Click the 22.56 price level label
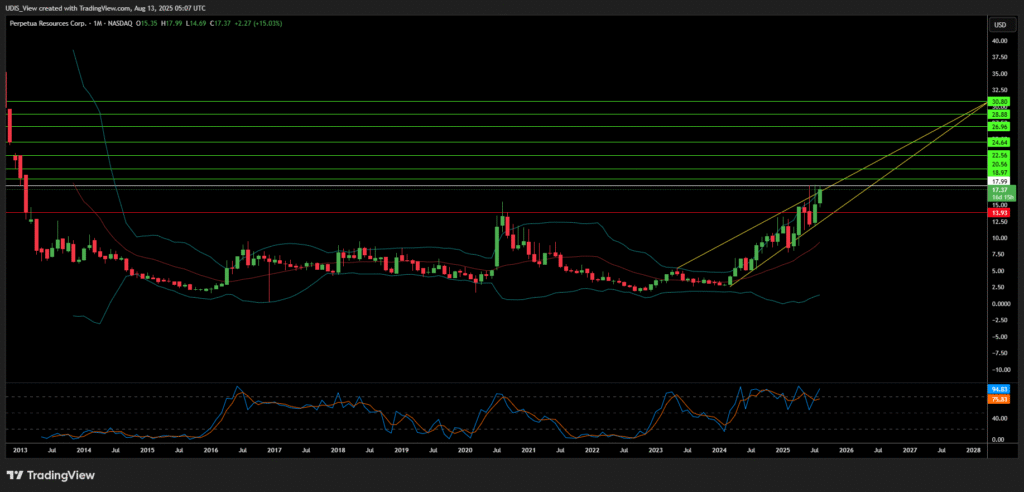Viewport: 1024px width, 492px height. click(998, 156)
